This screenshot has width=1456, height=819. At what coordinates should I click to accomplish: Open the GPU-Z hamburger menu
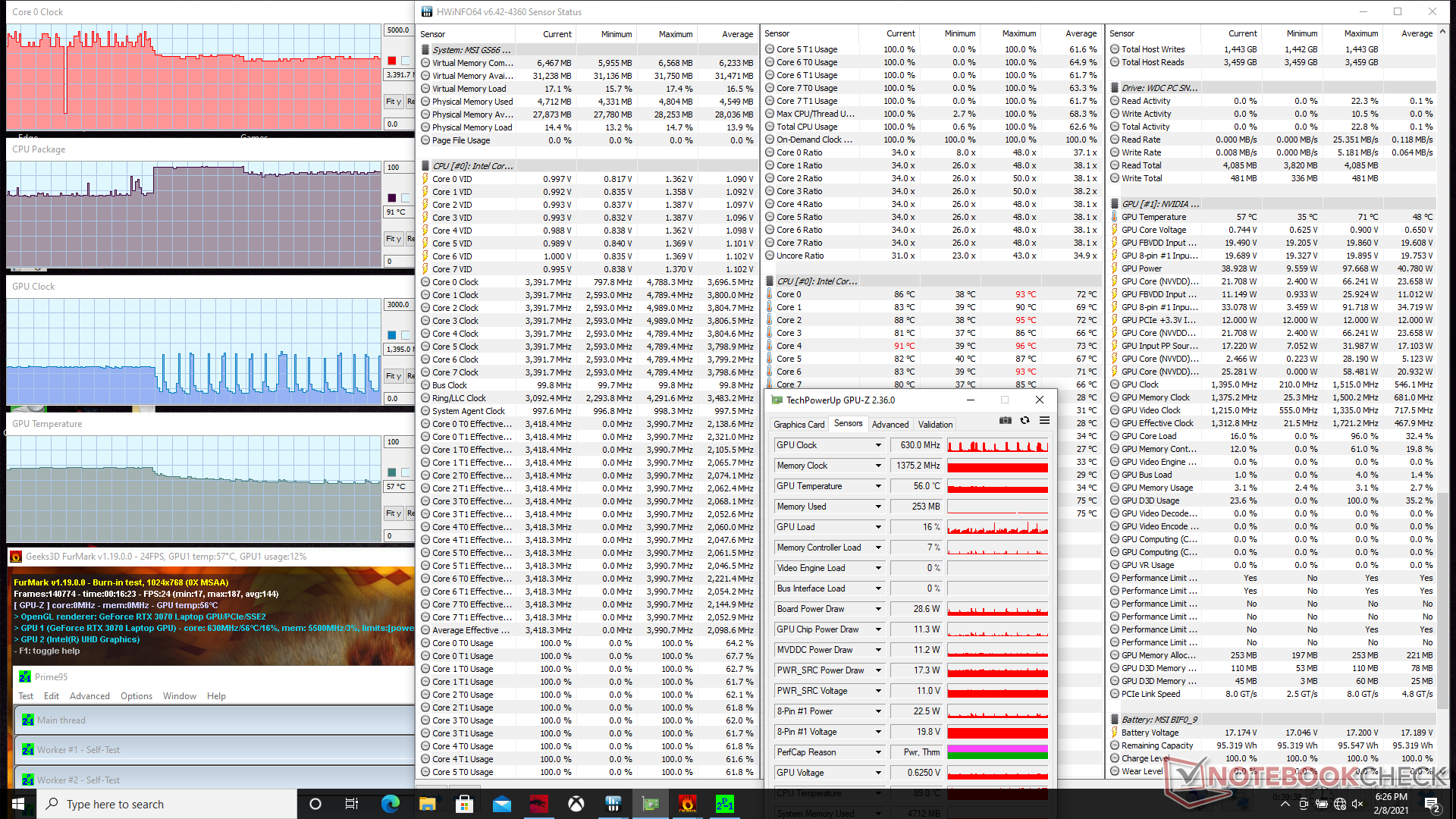pos(1044,421)
